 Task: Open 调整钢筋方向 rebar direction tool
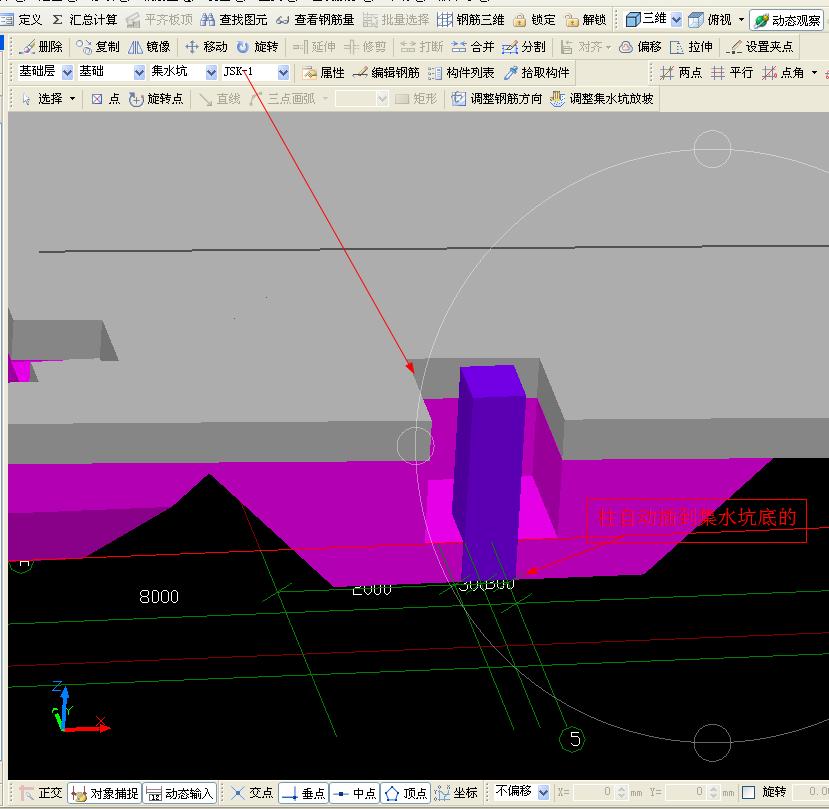click(496, 99)
